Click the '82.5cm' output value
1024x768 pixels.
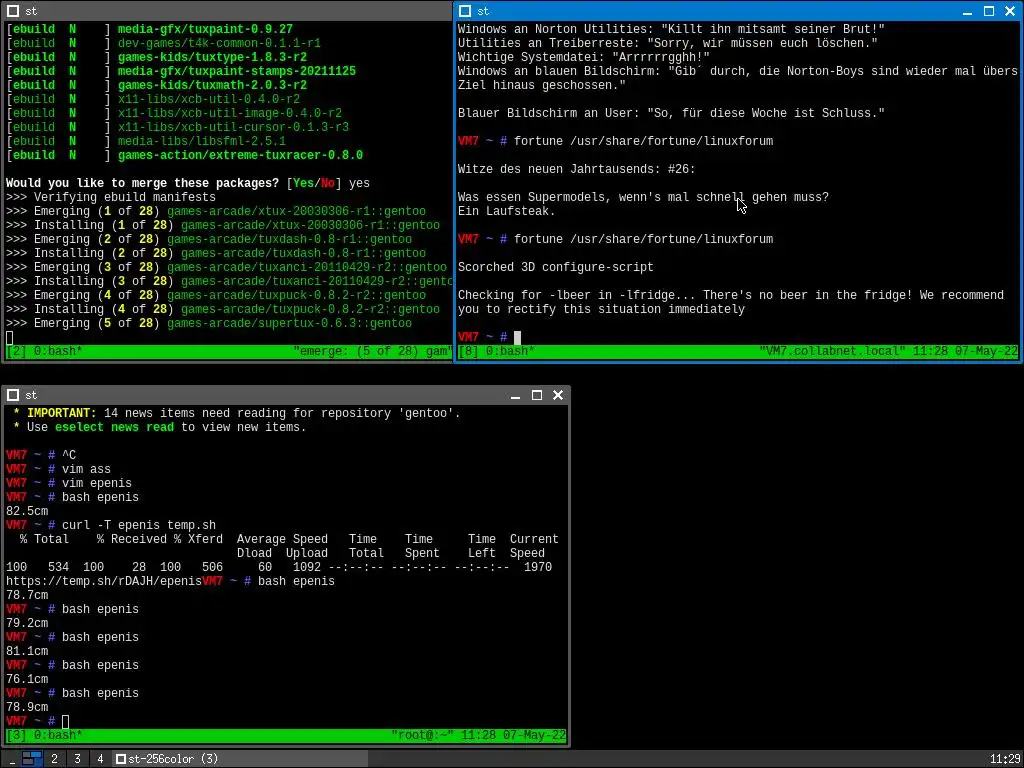click(27, 511)
